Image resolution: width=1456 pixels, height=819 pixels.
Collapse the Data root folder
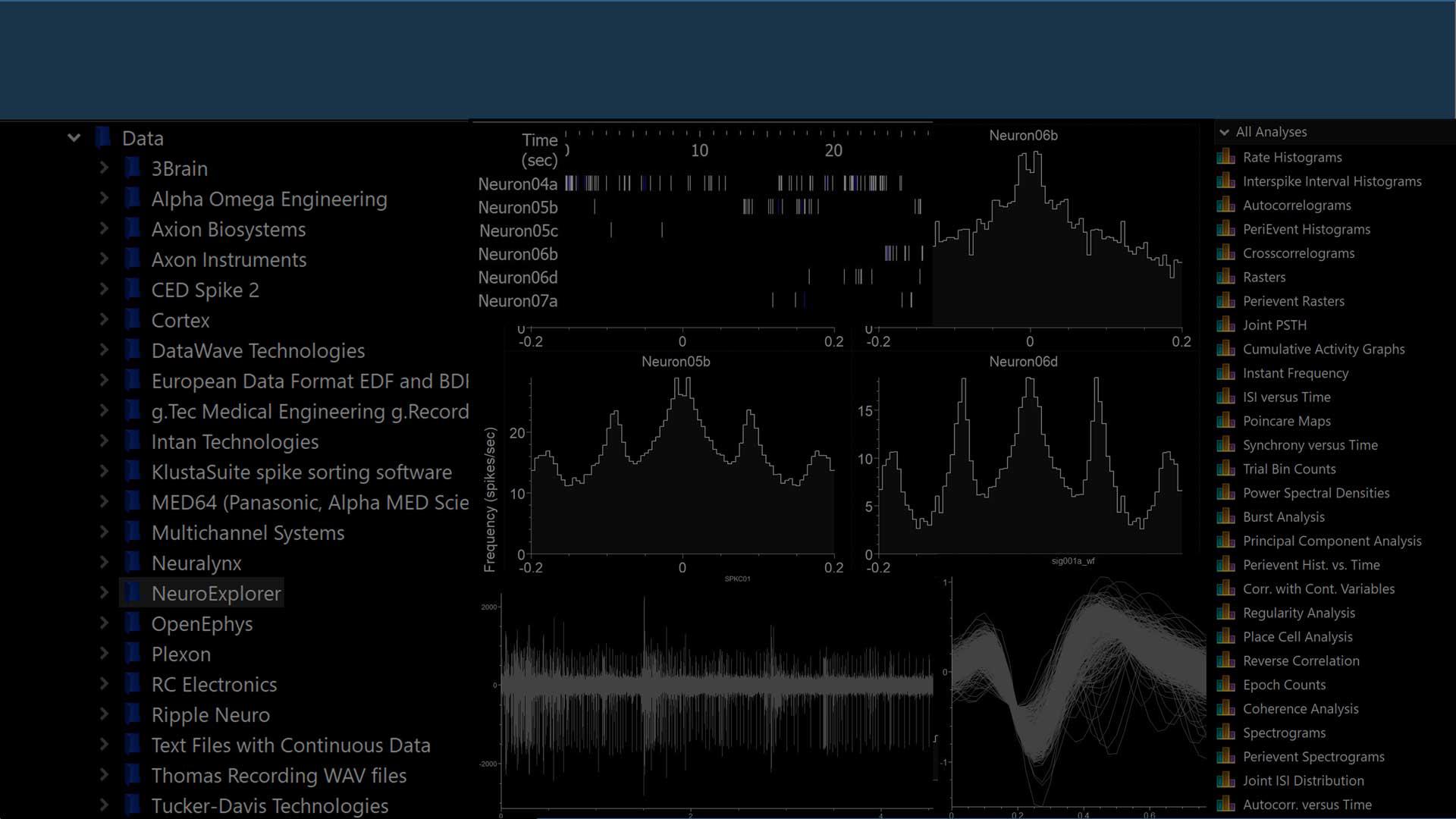tap(74, 138)
